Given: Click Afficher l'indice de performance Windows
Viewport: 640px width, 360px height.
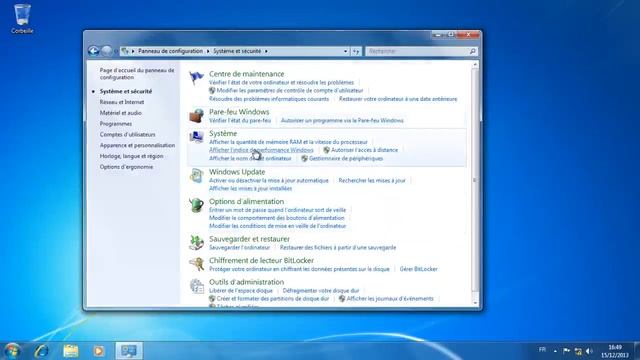Looking at the screenshot, I should point(261,150).
